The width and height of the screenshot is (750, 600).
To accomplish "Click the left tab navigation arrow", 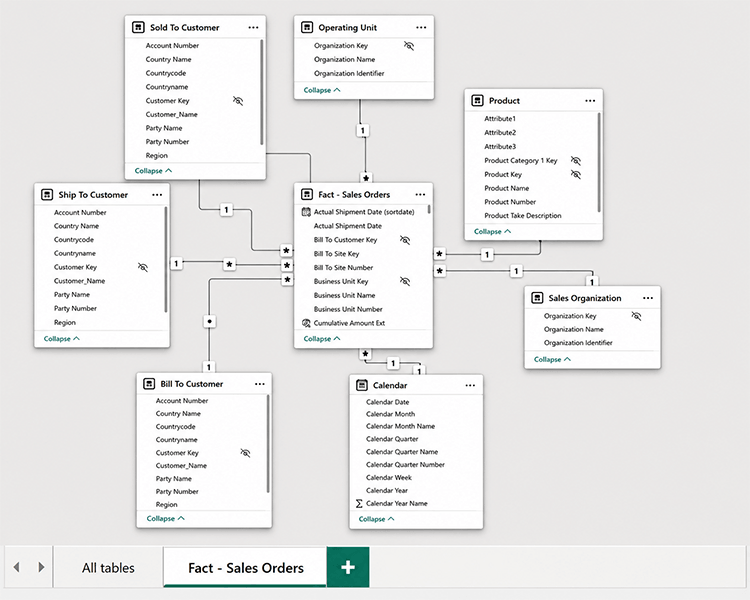I will tap(17, 567).
